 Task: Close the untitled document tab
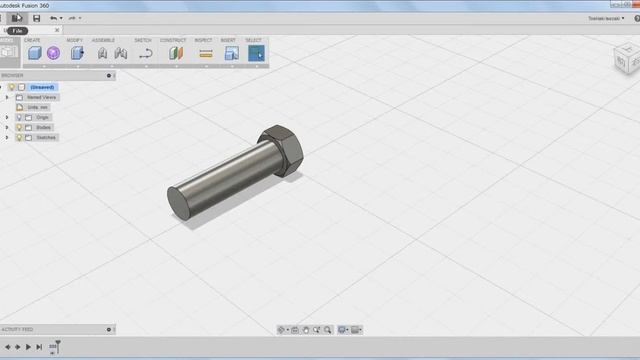(x=57, y=30)
